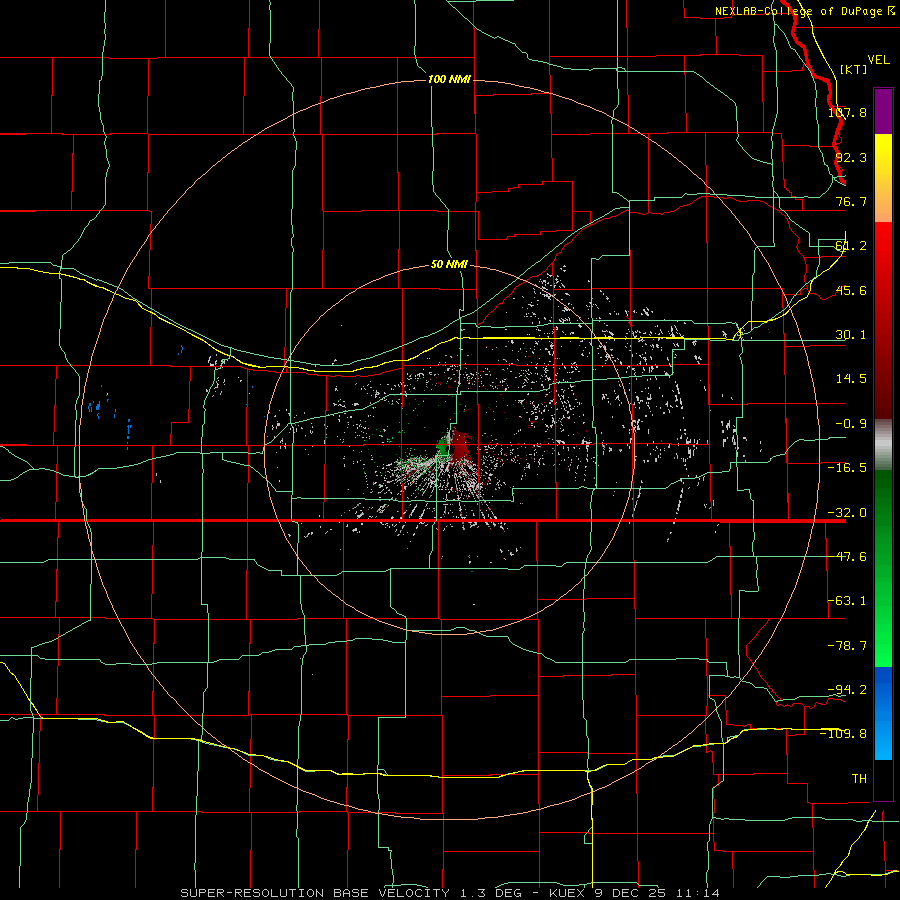900x900 pixels.
Task: Click the Super-Resolution Base Velocity caption
Action: click(x=450, y=893)
